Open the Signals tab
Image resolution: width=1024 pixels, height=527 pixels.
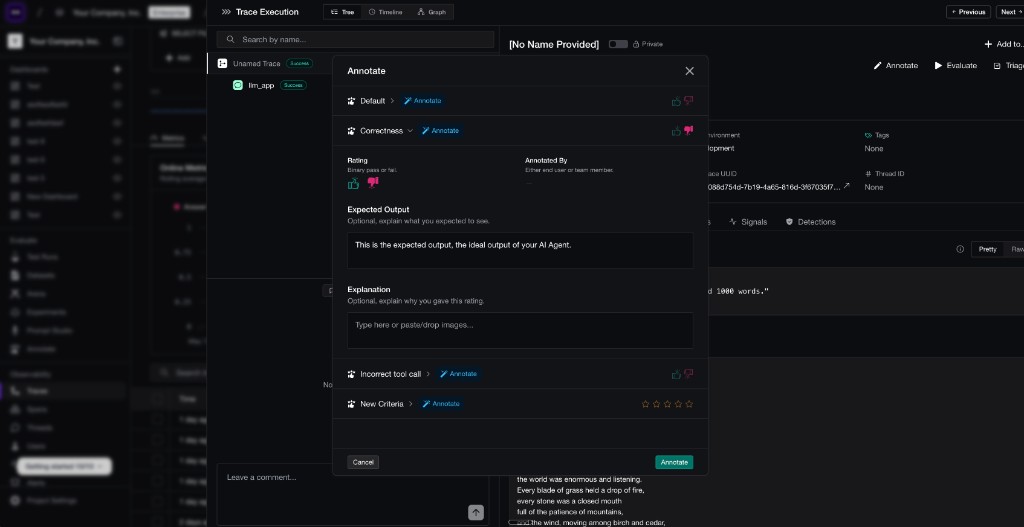coord(748,222)
